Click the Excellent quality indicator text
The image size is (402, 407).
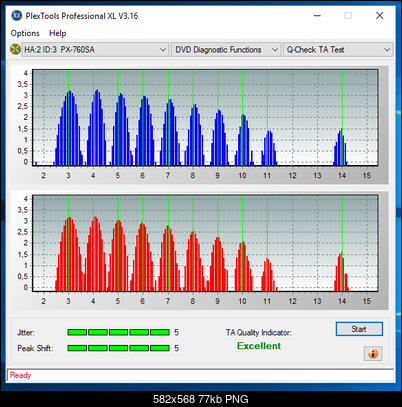click(x=259, y=346)
